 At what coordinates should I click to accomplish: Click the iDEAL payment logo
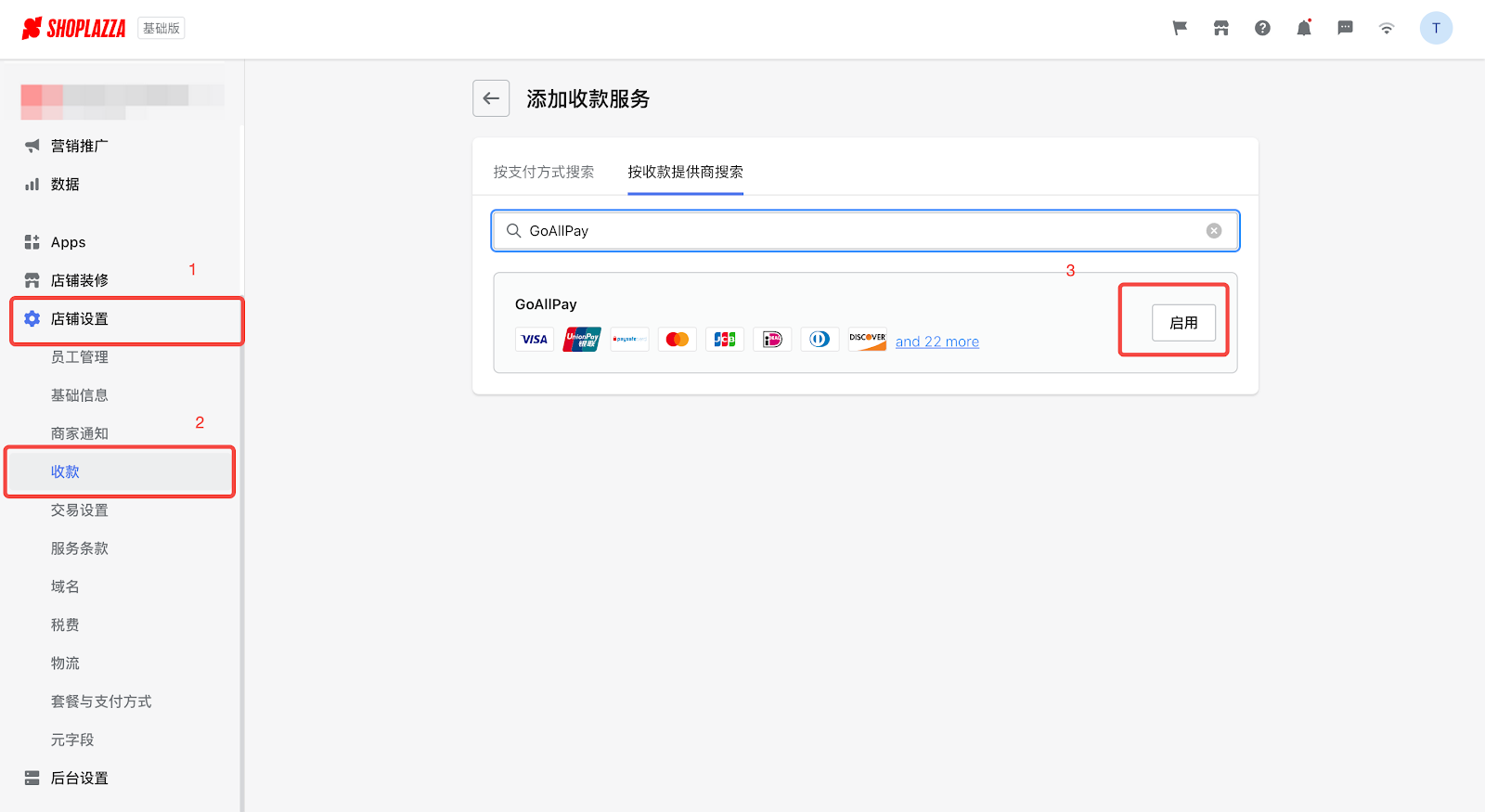coord(772,340)
